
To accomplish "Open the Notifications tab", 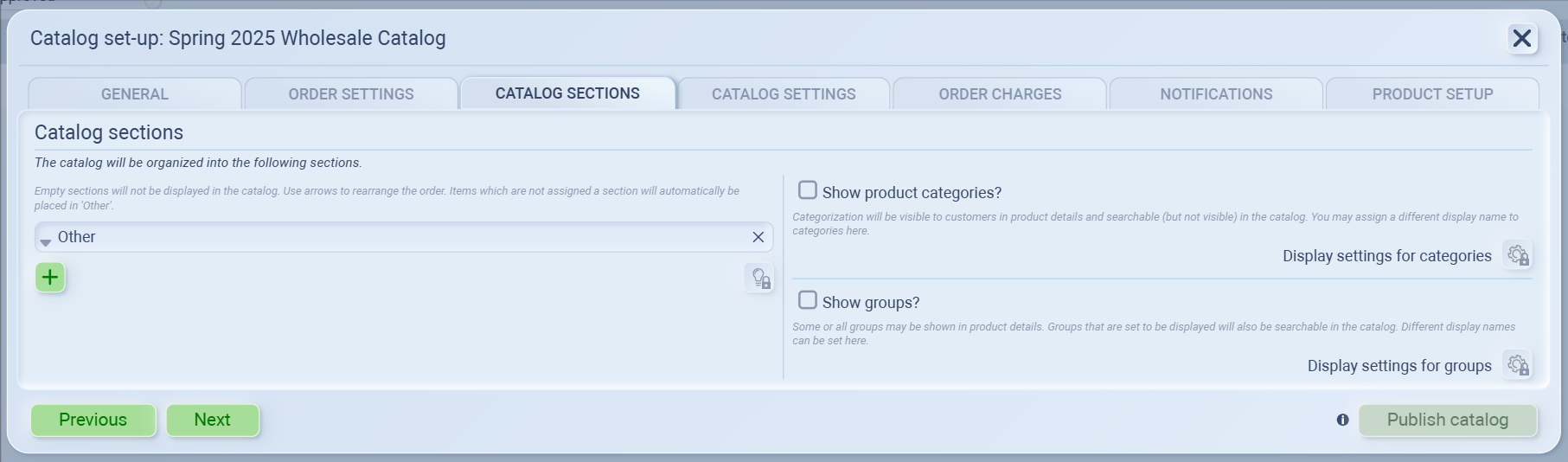I will (x=1216, y=94).
